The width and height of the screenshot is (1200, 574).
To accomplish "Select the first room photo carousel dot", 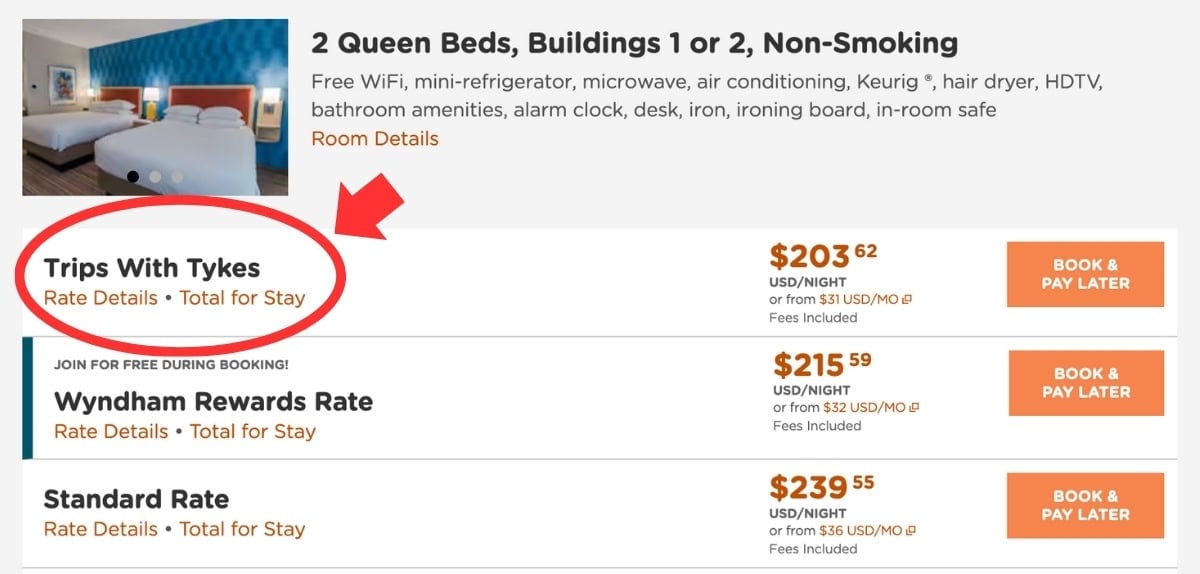I will 133,177.
